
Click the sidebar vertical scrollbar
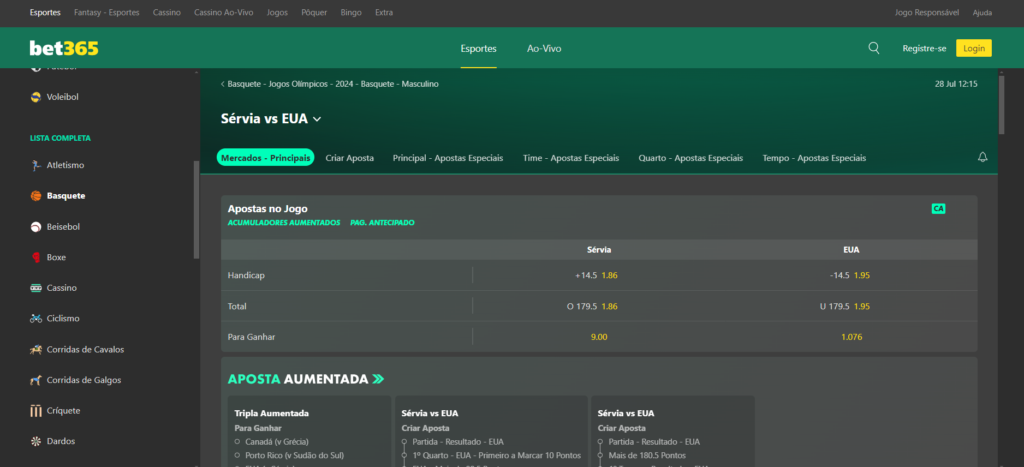197,209
